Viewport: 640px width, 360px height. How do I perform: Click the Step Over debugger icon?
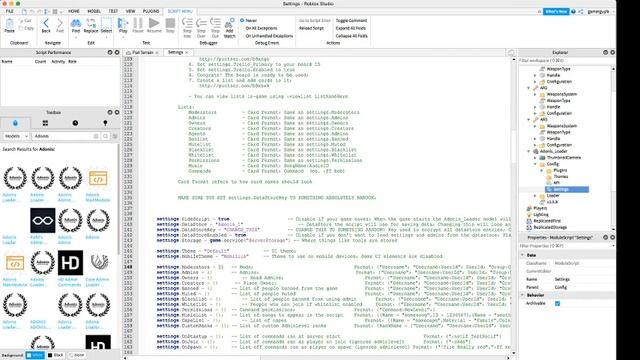(x=201, y=23)
